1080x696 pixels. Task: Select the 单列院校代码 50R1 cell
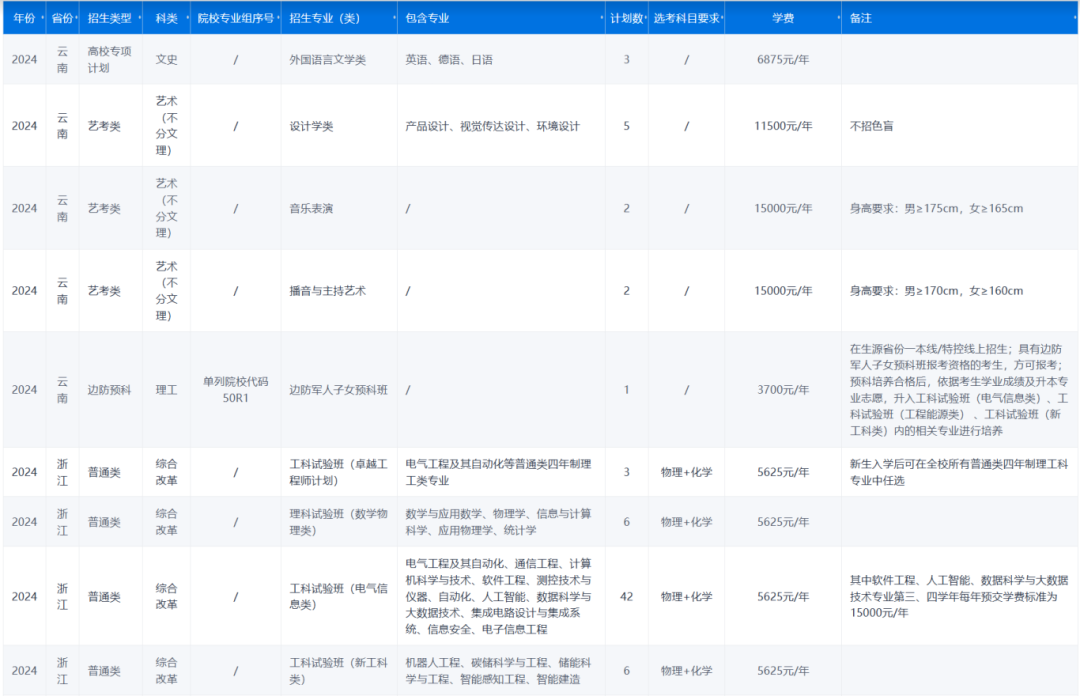pos(237,390)
